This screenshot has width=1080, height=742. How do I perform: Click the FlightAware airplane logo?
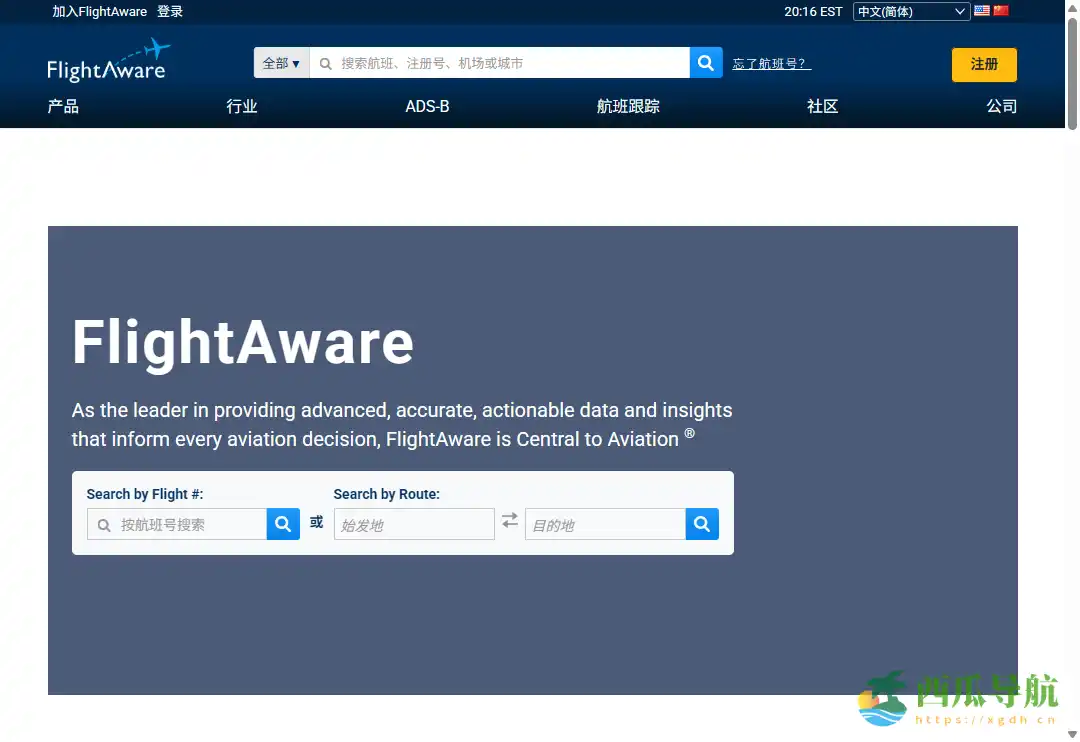(x=109, y=60)
